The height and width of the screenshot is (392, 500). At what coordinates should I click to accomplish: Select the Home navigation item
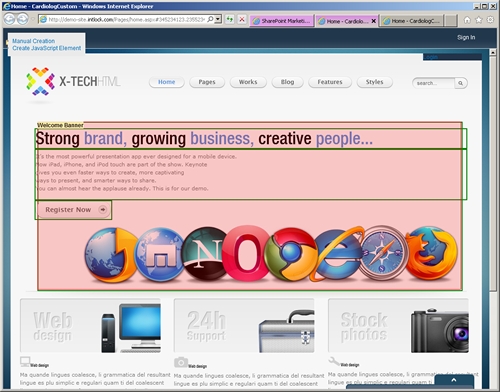coord(167,82)
